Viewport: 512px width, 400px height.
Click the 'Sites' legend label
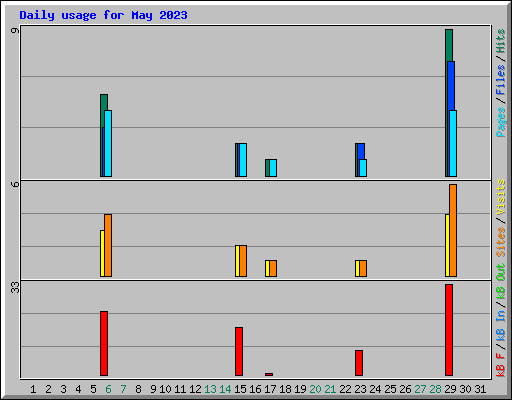(x=501, y=241)
